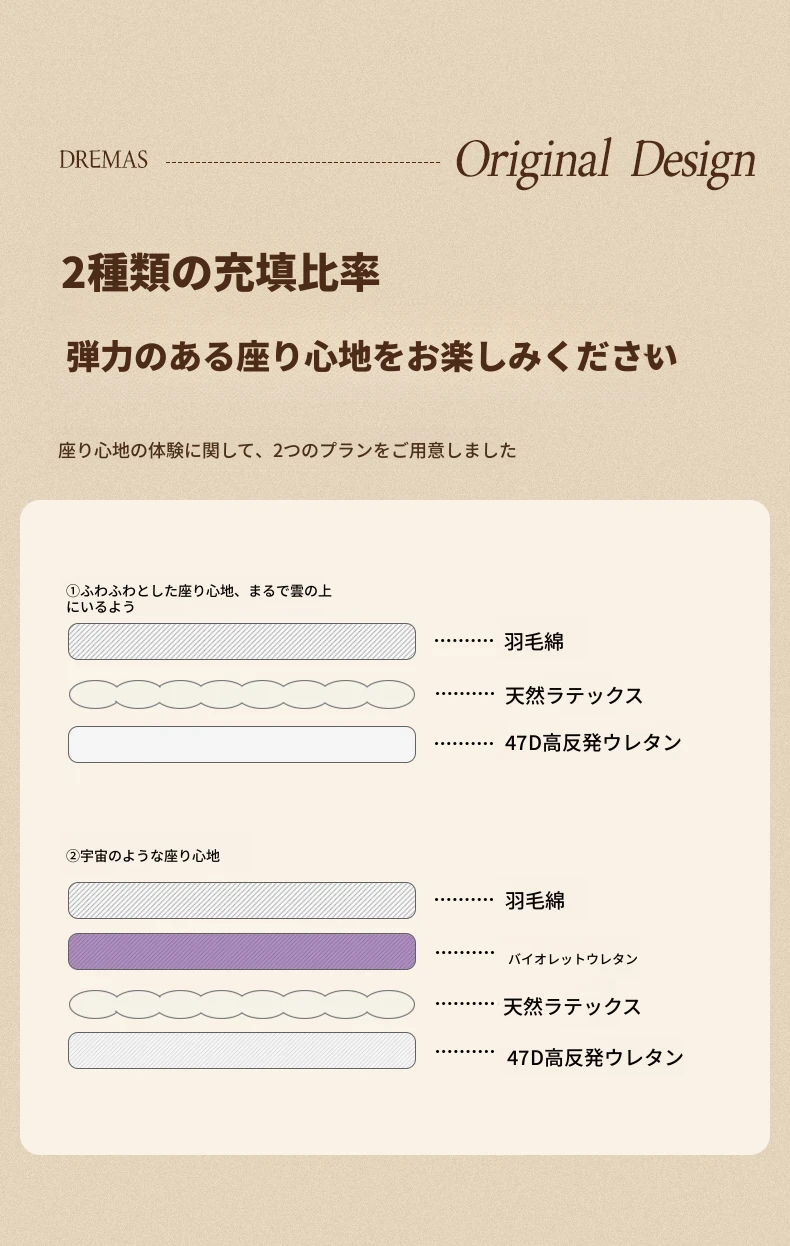This screenshot has width=790, height=1246.
Task: Click the hatched feather cotton layer in plan ①
Action: coord(242,642)
